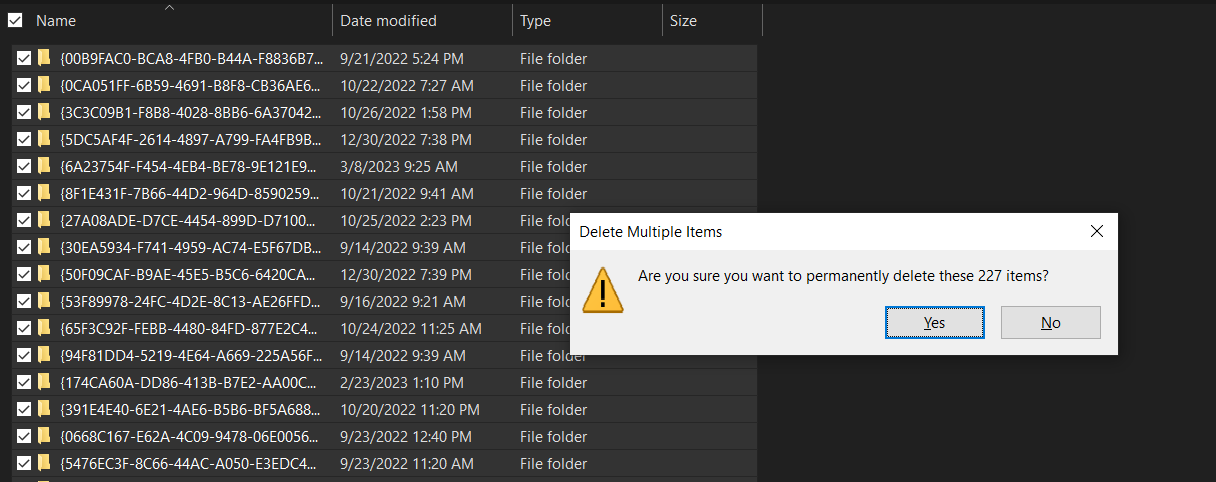Click the folder icon for {00B9FAC0-BCA8 folder
The width and height of the screenshot is (1216, 482).
[44, 58]
